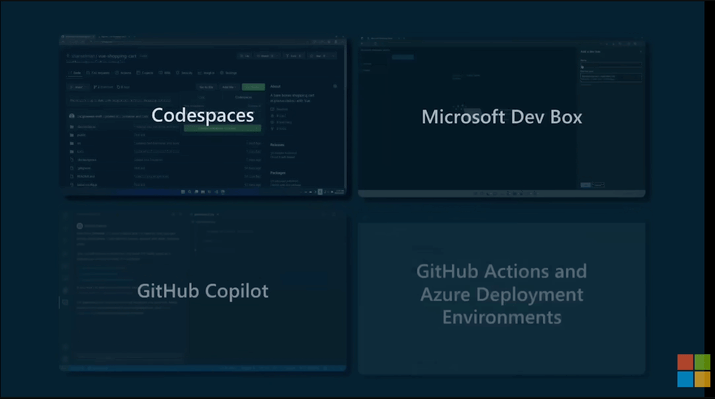Click the Windows taskbar search icon
The height and width of the screenshot is (399, 715).
click(190, 192)
